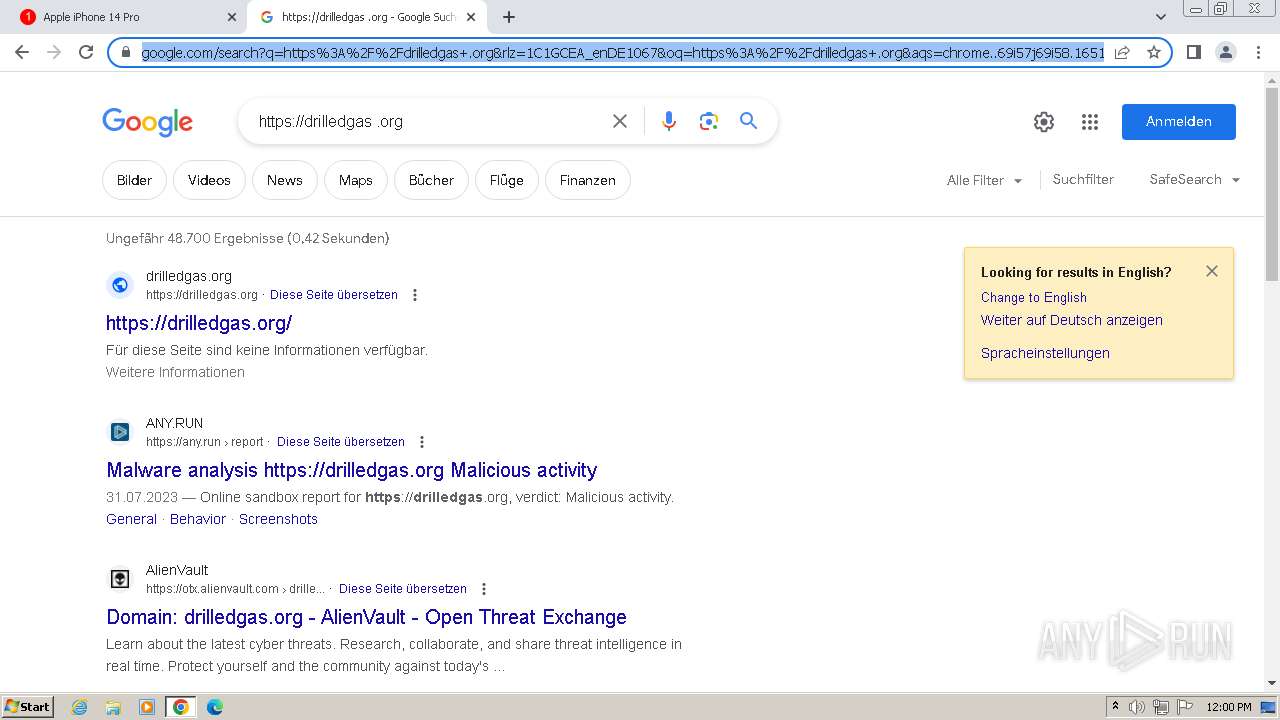The height and width of the screenshot is (720, 1280).
Task: Open Chrome three-dot menu
Action: (1257, 52)
